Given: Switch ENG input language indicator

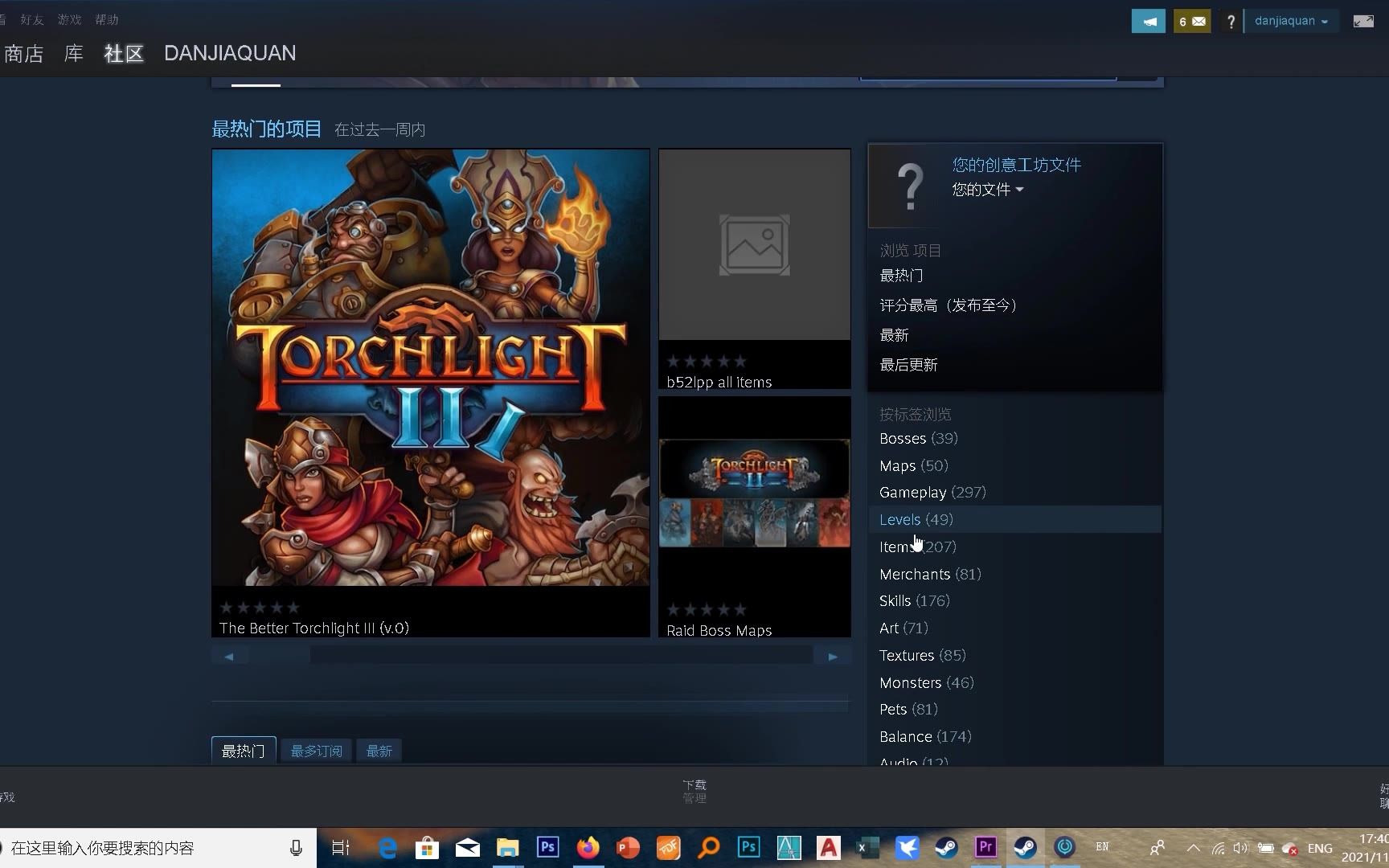Looking at the screenshot, I should click(1320, 848).
